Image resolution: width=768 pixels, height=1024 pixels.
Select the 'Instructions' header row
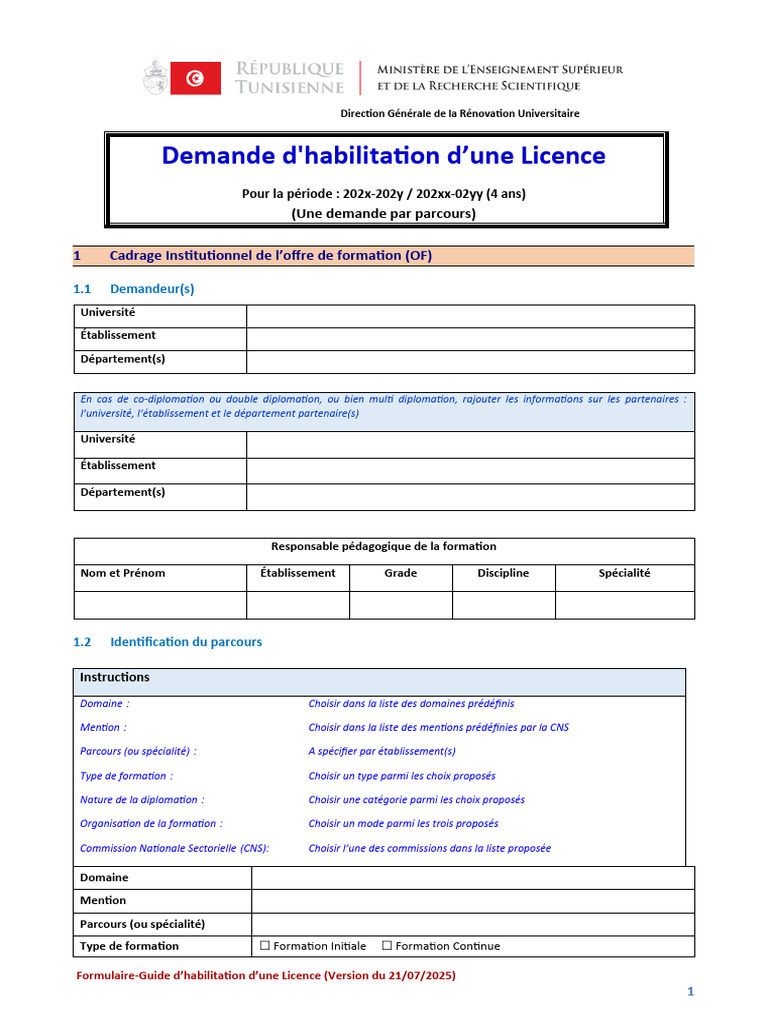point(379,681)
